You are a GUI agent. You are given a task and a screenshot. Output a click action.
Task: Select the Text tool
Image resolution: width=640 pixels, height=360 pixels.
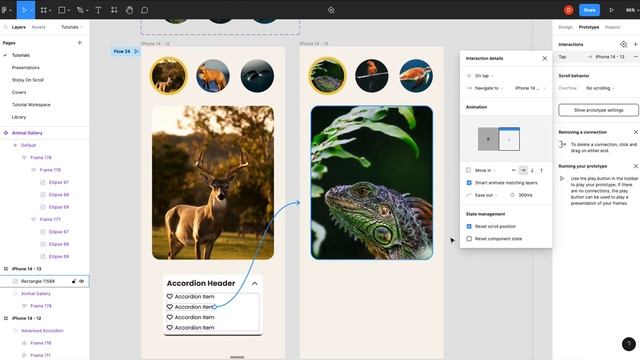pos(98,10)
